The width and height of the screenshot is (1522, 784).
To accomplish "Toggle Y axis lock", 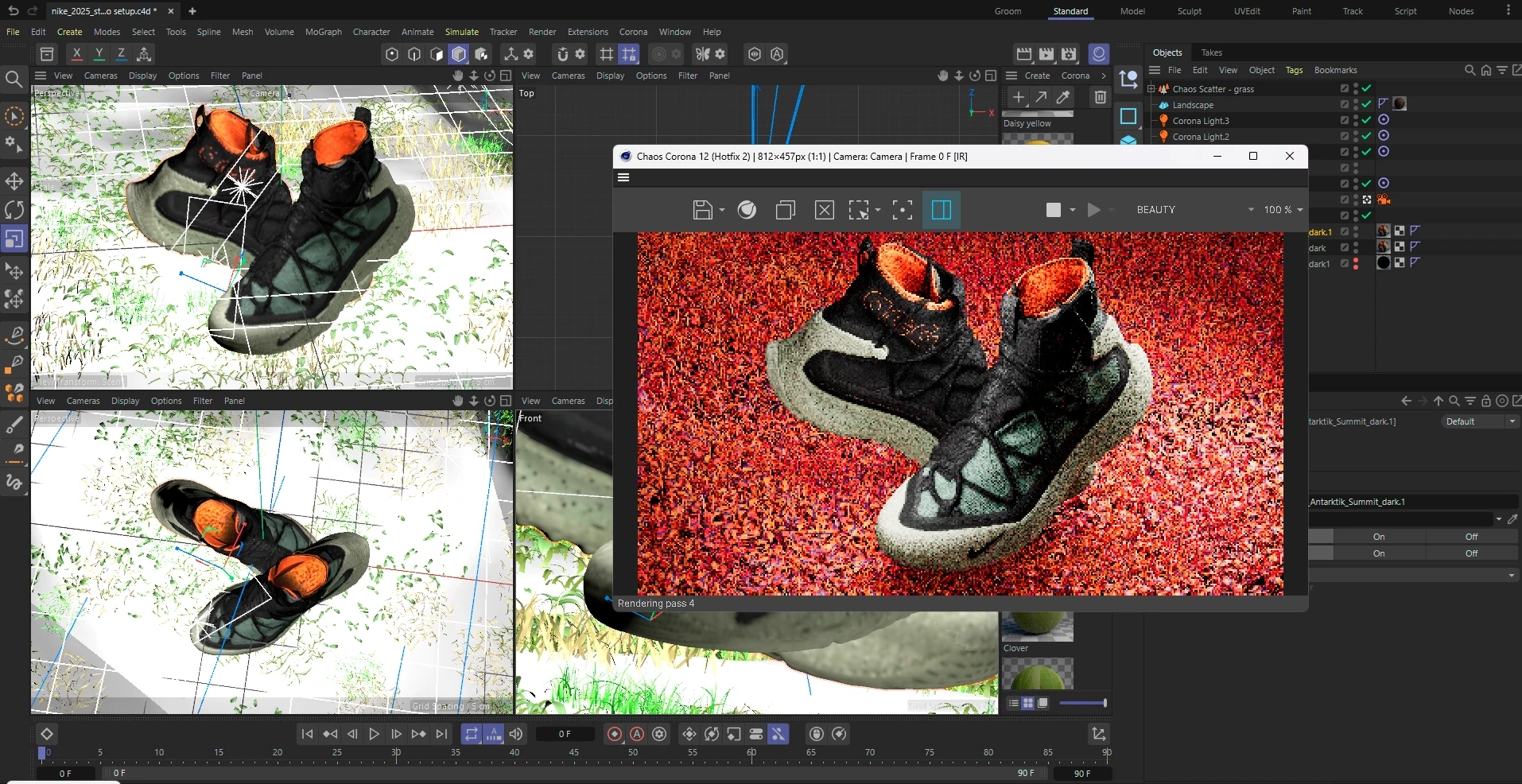I will pos(99,54).
